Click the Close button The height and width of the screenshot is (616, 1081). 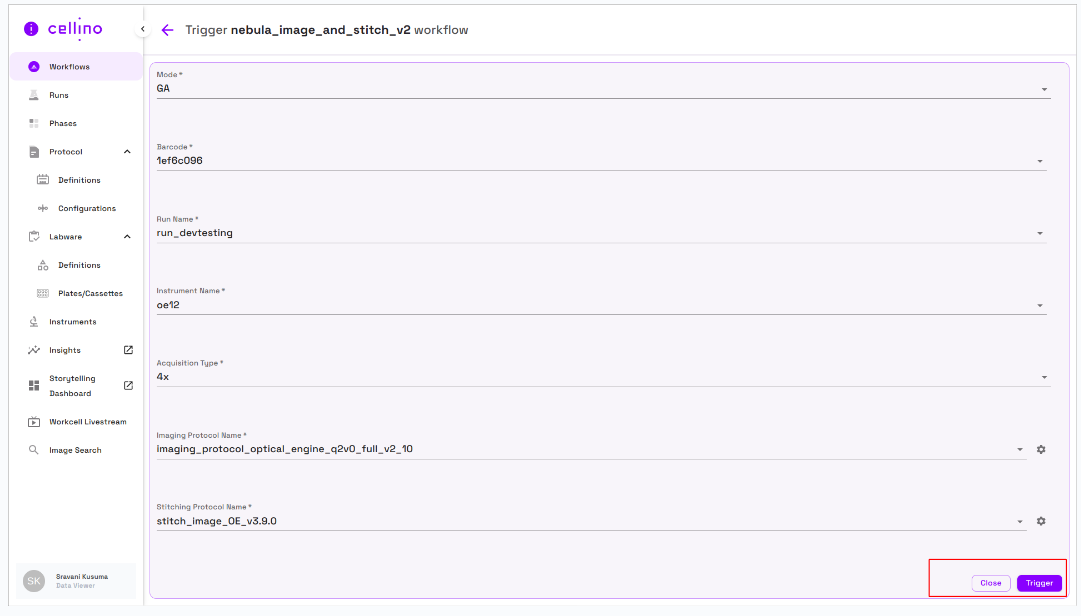990,583
